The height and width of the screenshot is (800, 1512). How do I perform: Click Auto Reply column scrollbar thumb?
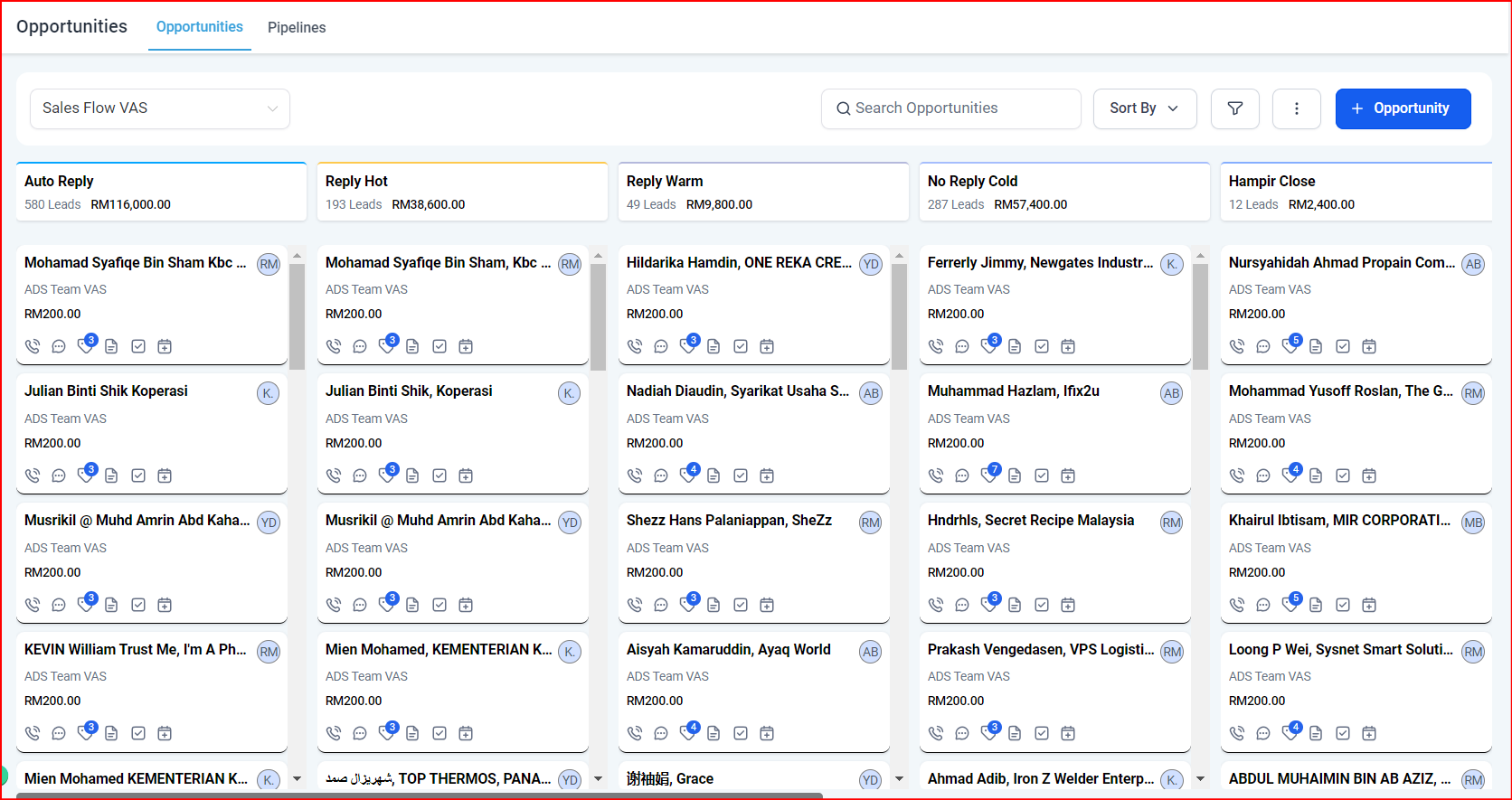tap(297, 316)
